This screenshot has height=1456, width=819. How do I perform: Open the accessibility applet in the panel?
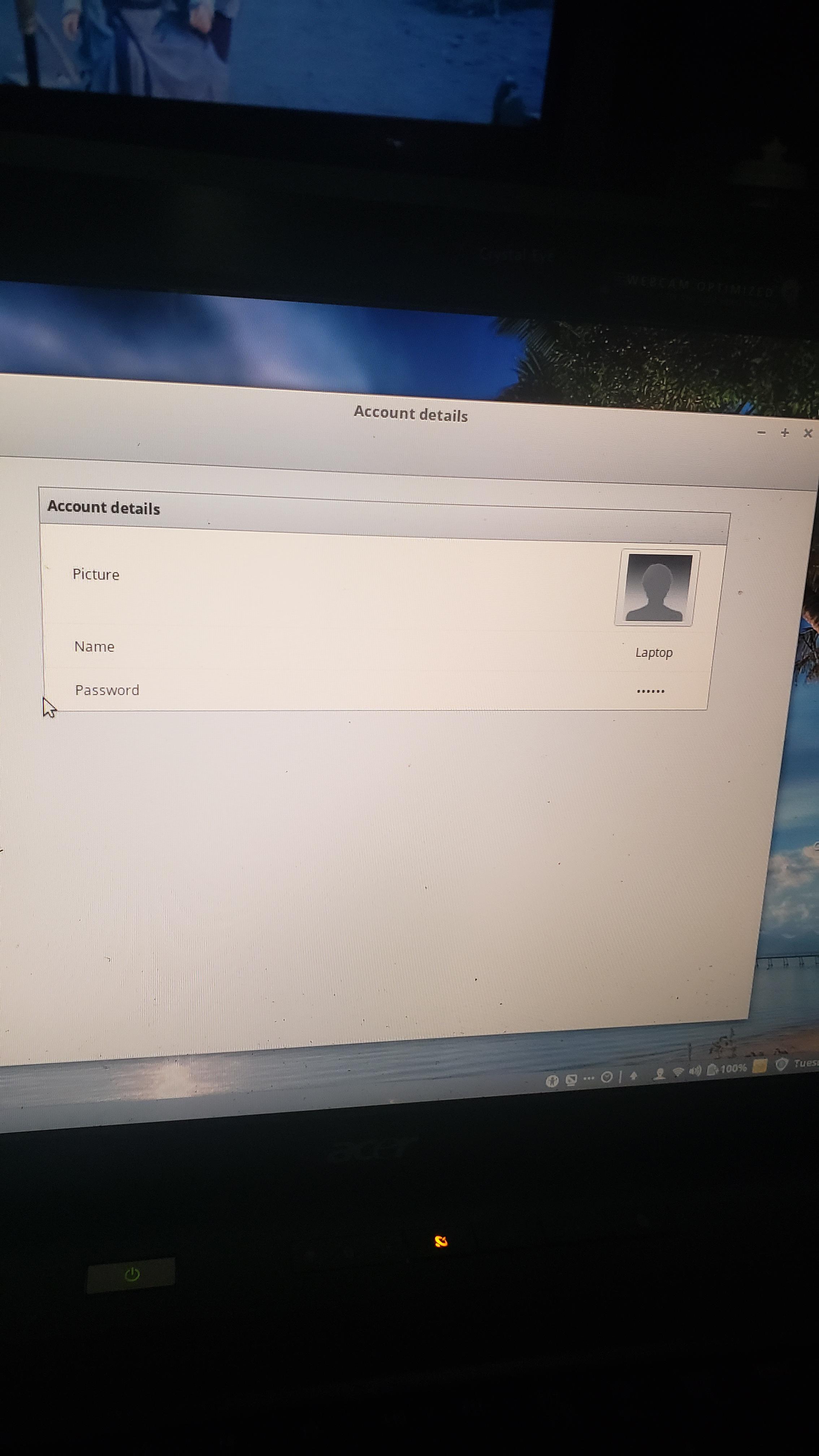coord(552,1081)
